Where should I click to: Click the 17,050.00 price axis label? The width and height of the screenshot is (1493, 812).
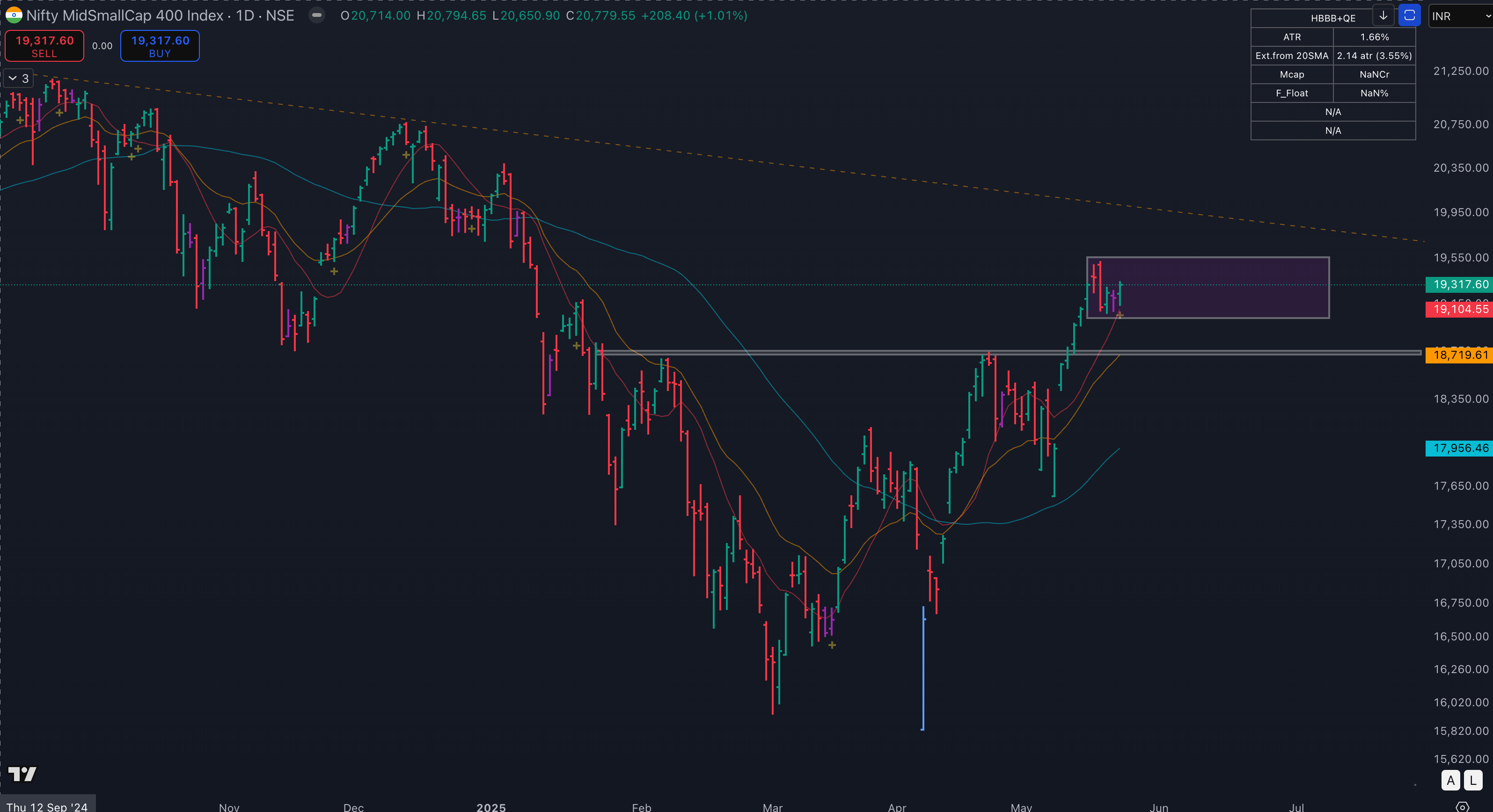click(x=1461, y=563)
